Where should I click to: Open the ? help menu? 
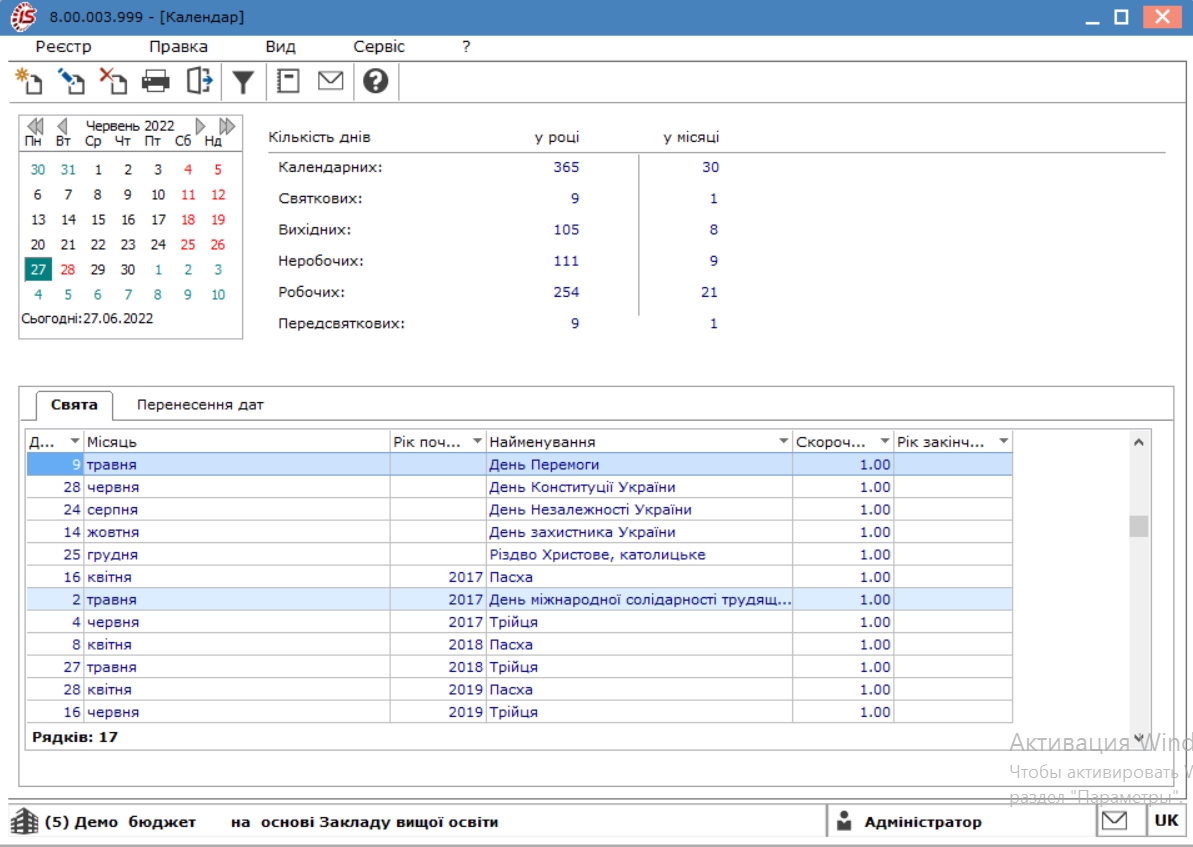466,46
